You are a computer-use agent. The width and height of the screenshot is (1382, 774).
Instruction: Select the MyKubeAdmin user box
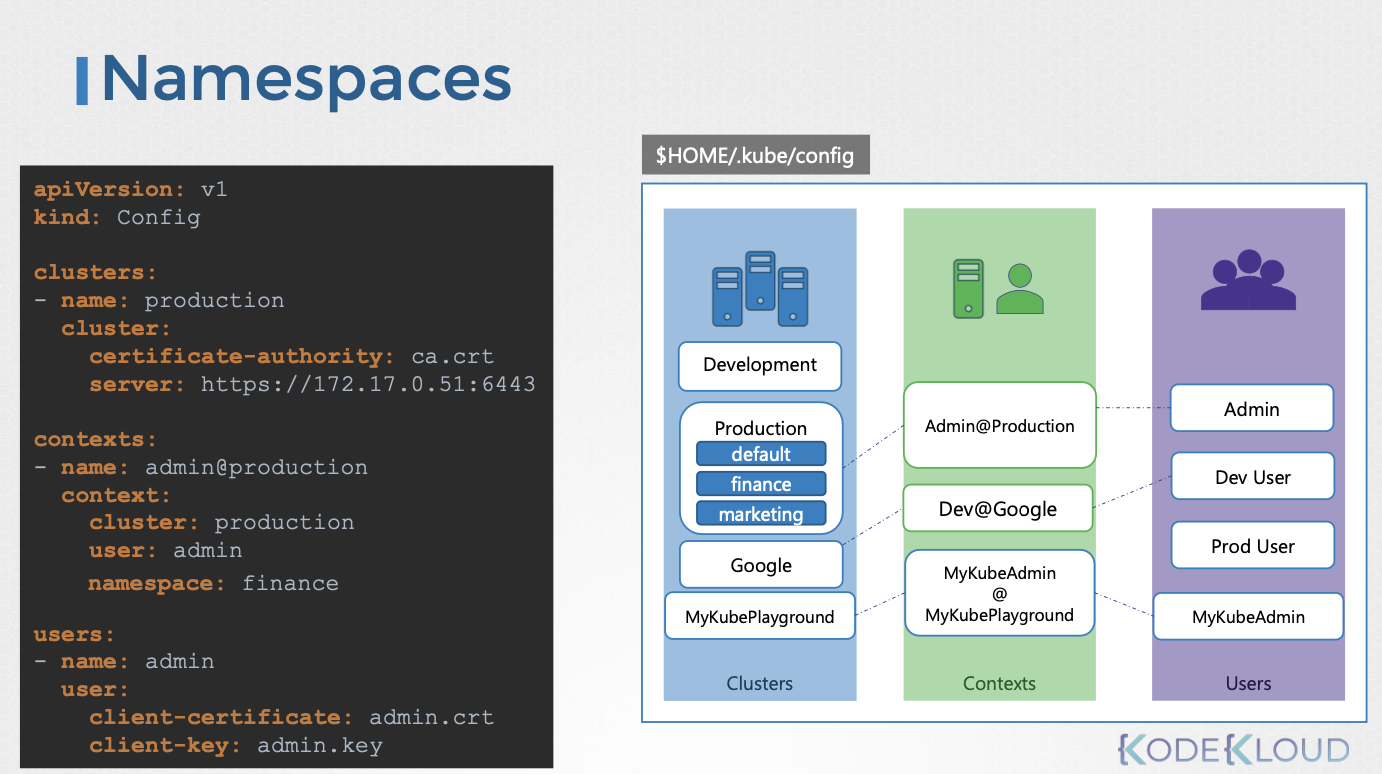pos(1248,616)
